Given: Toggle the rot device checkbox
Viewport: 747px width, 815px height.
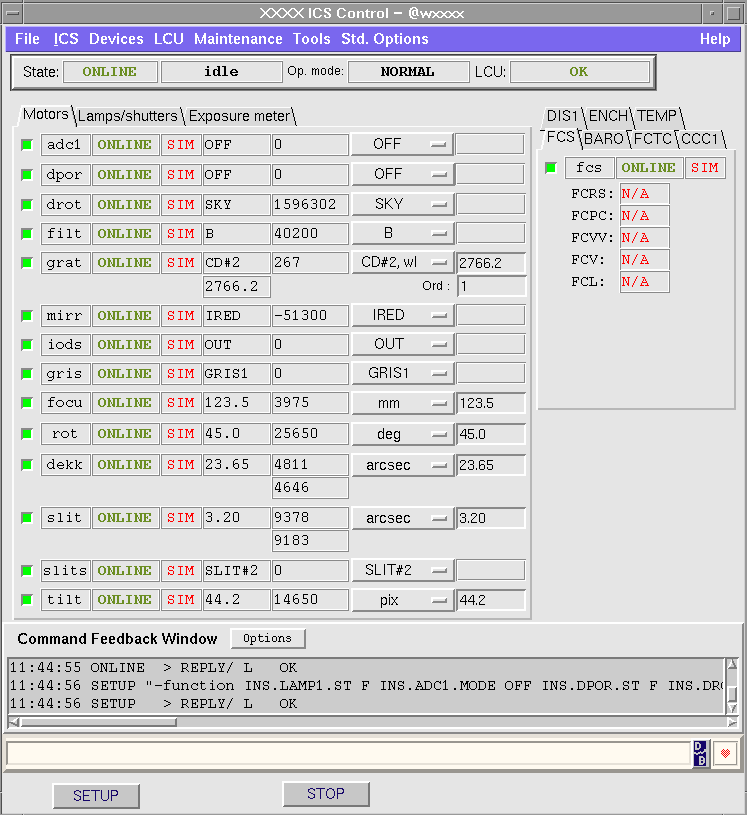Looking at the screenshot, I should pos(27,434).
